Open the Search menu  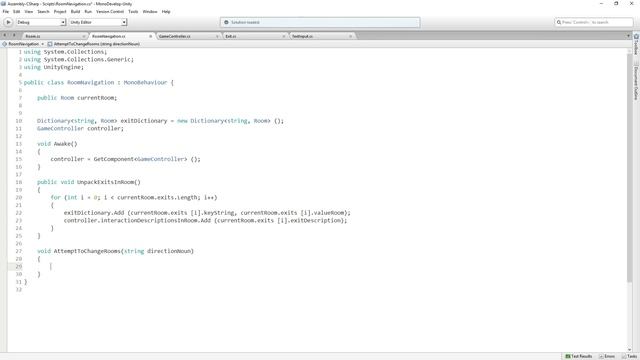(x=43, y=11)
